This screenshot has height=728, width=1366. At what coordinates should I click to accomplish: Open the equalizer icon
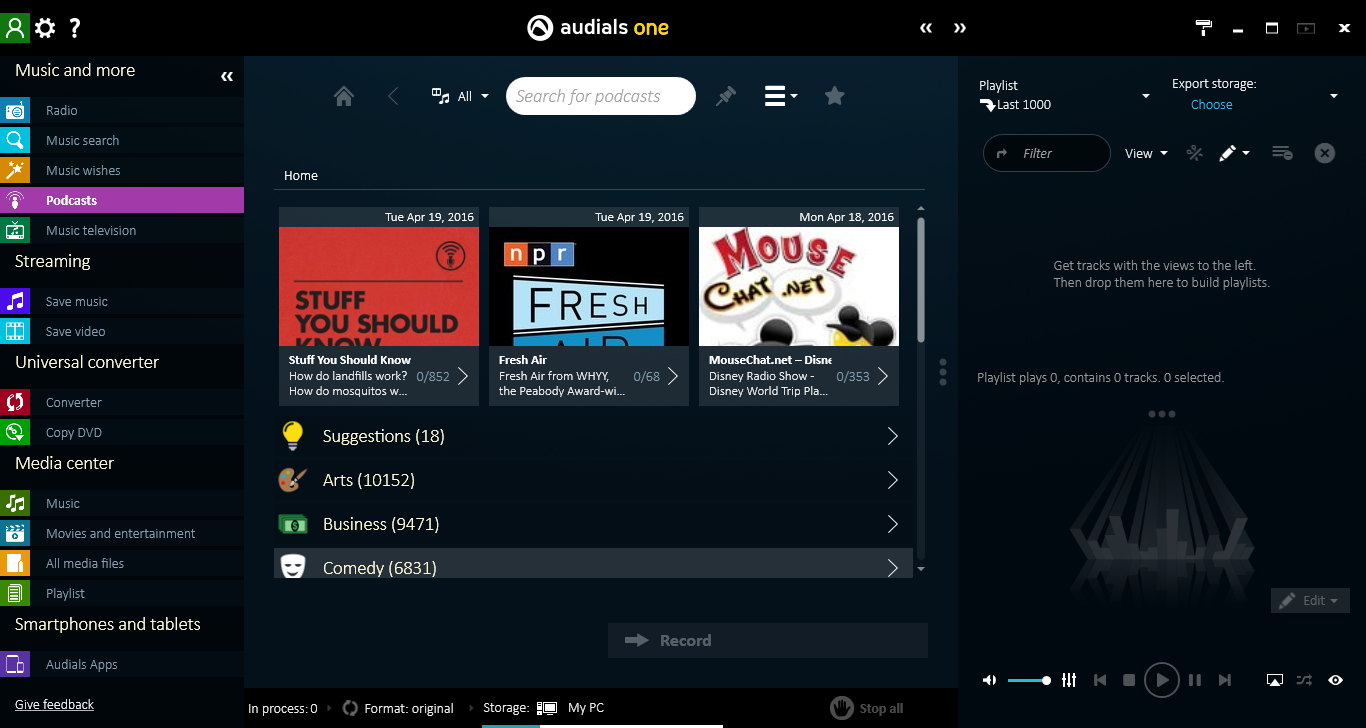pos(1069,680)
